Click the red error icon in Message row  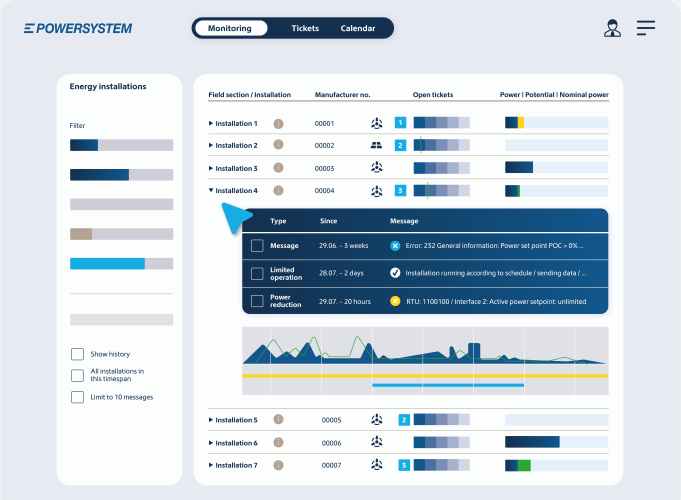[x=395, y=246]
